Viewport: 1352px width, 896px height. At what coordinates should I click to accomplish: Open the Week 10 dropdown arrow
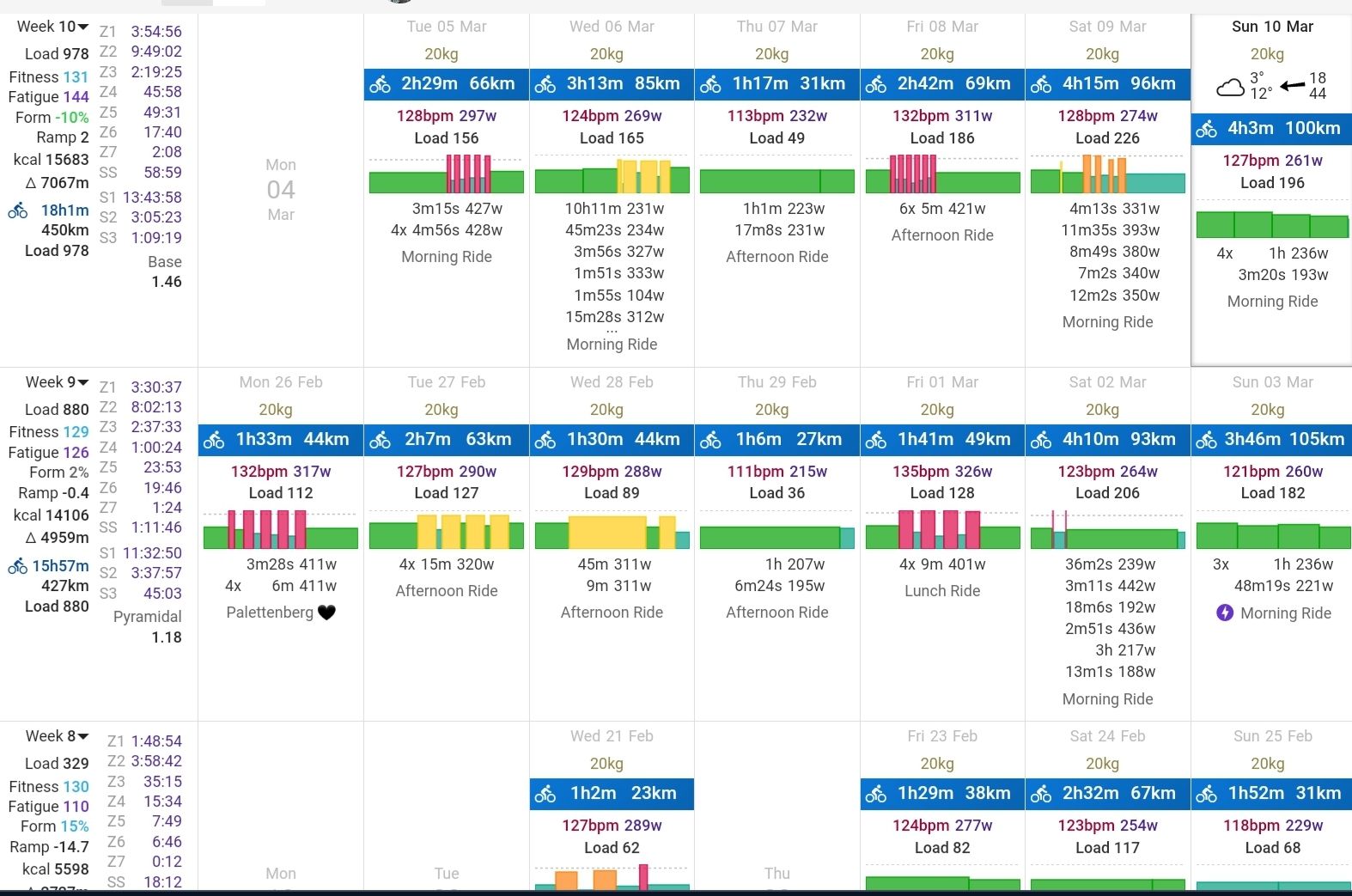(x=83, y=27)
